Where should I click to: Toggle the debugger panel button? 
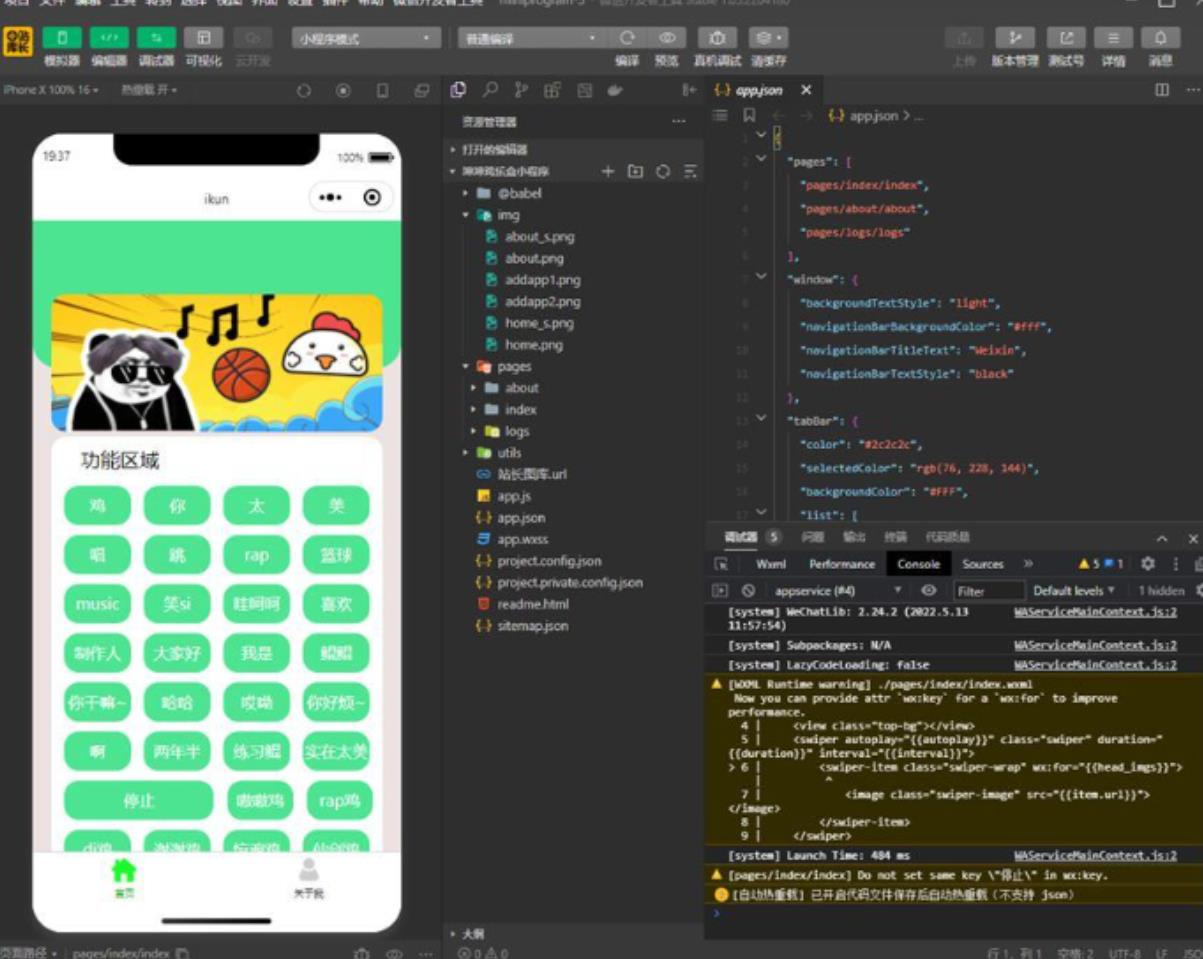coord(156,38)
